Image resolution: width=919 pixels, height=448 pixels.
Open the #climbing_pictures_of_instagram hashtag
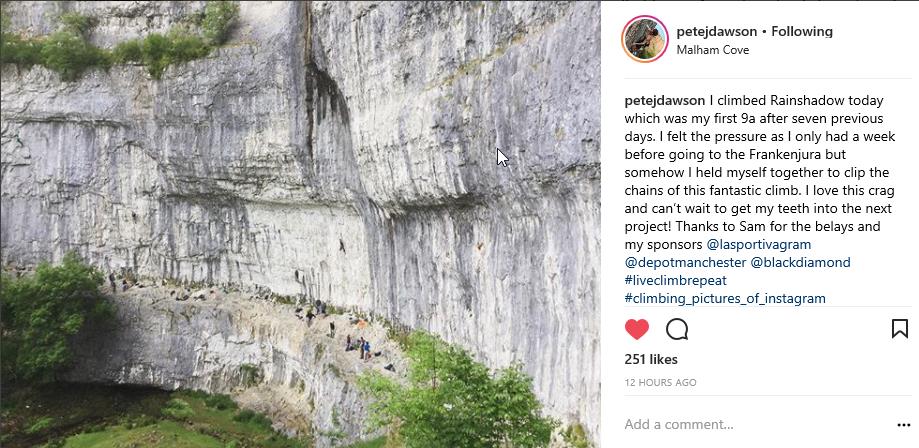click(725, 298)
